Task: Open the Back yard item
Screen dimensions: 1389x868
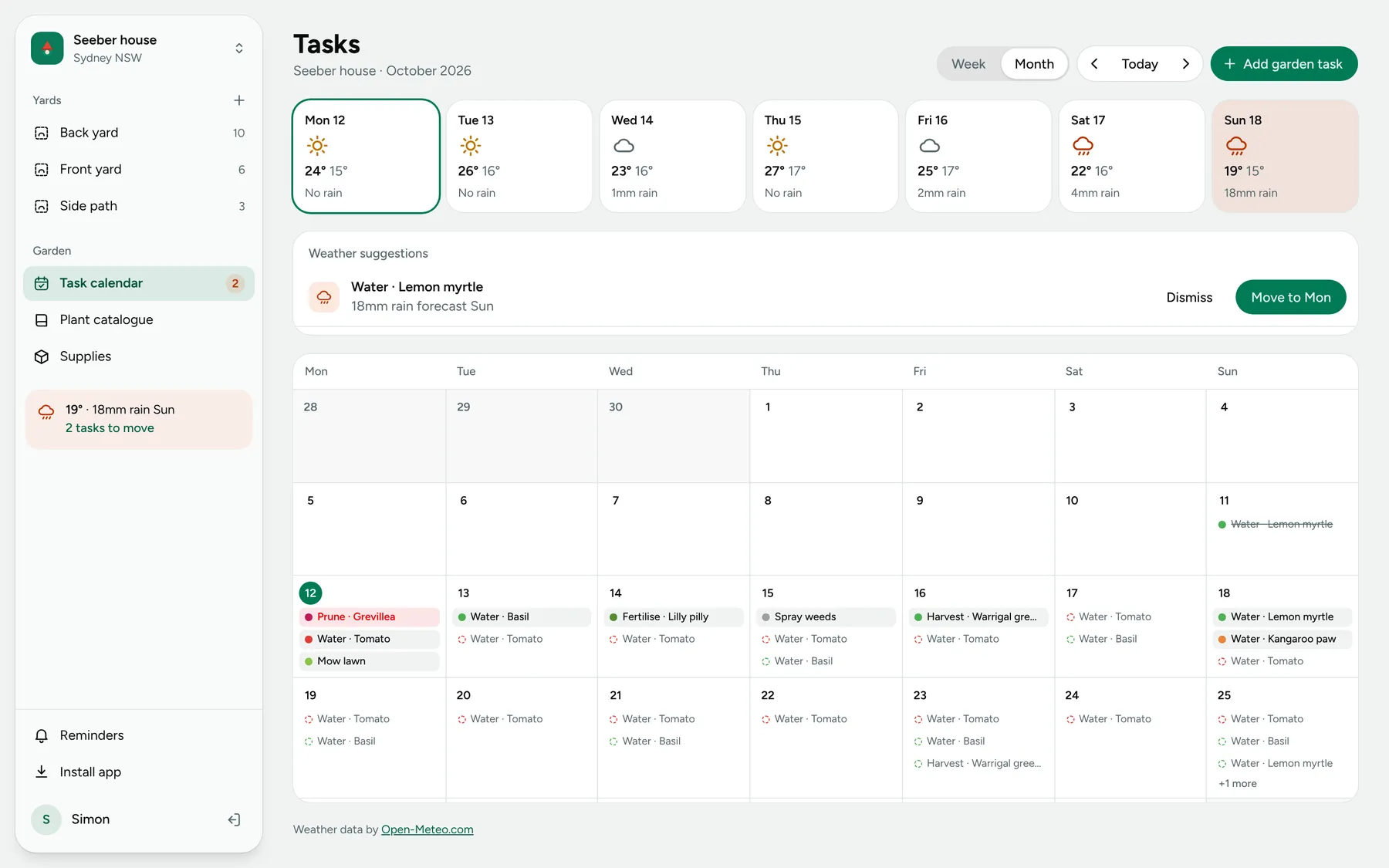Action: point(139,133)
